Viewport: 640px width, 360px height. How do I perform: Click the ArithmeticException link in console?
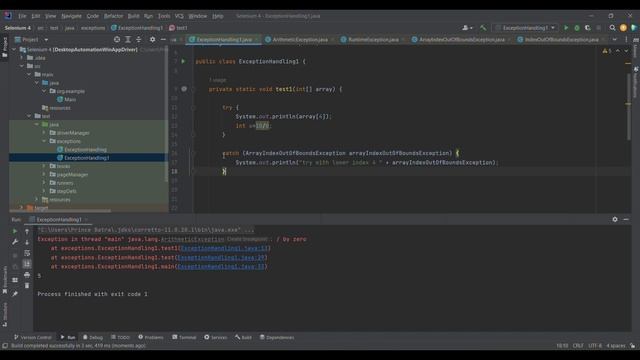click(x=192, y=239)
